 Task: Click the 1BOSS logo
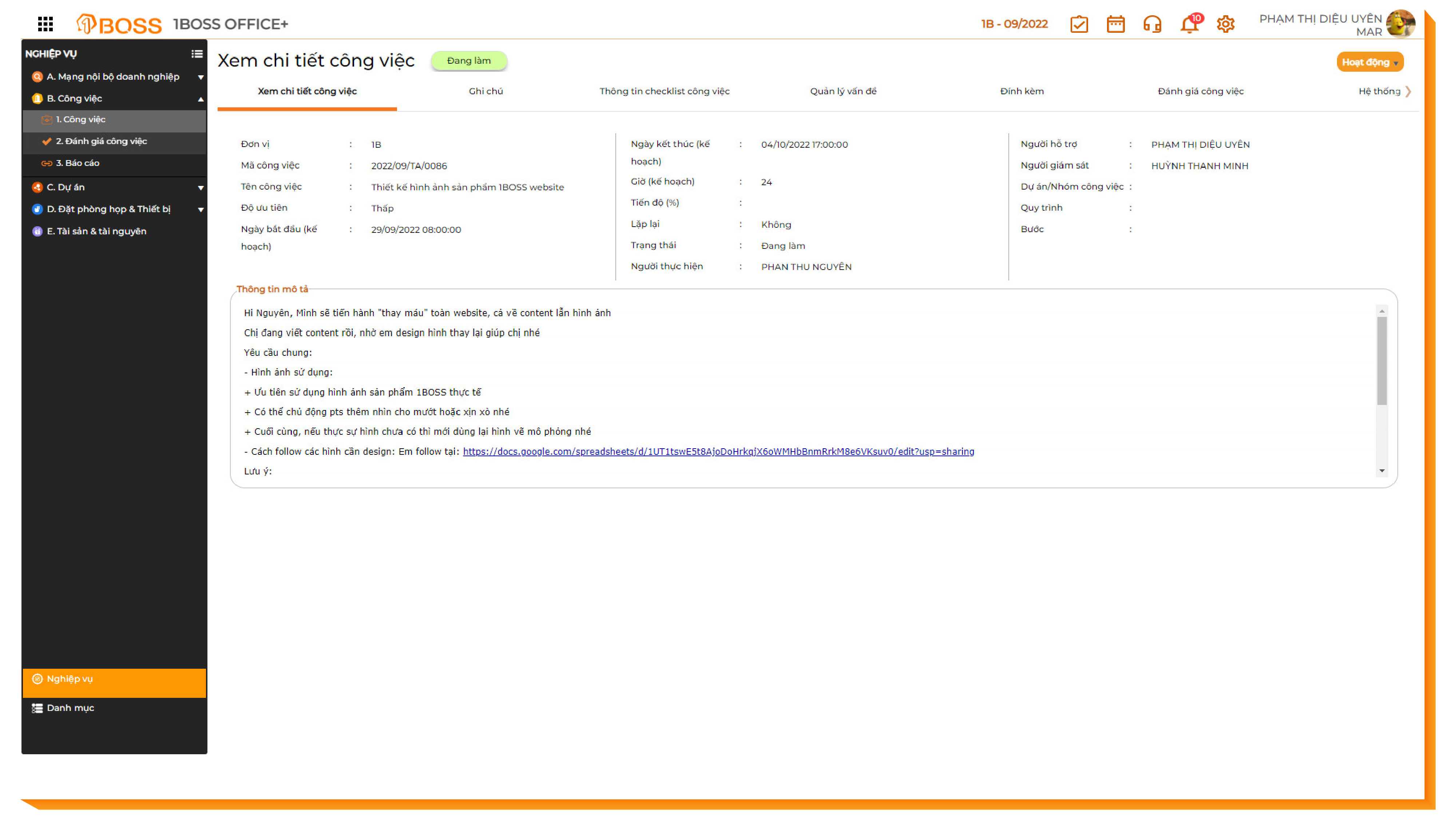(119, 24)
